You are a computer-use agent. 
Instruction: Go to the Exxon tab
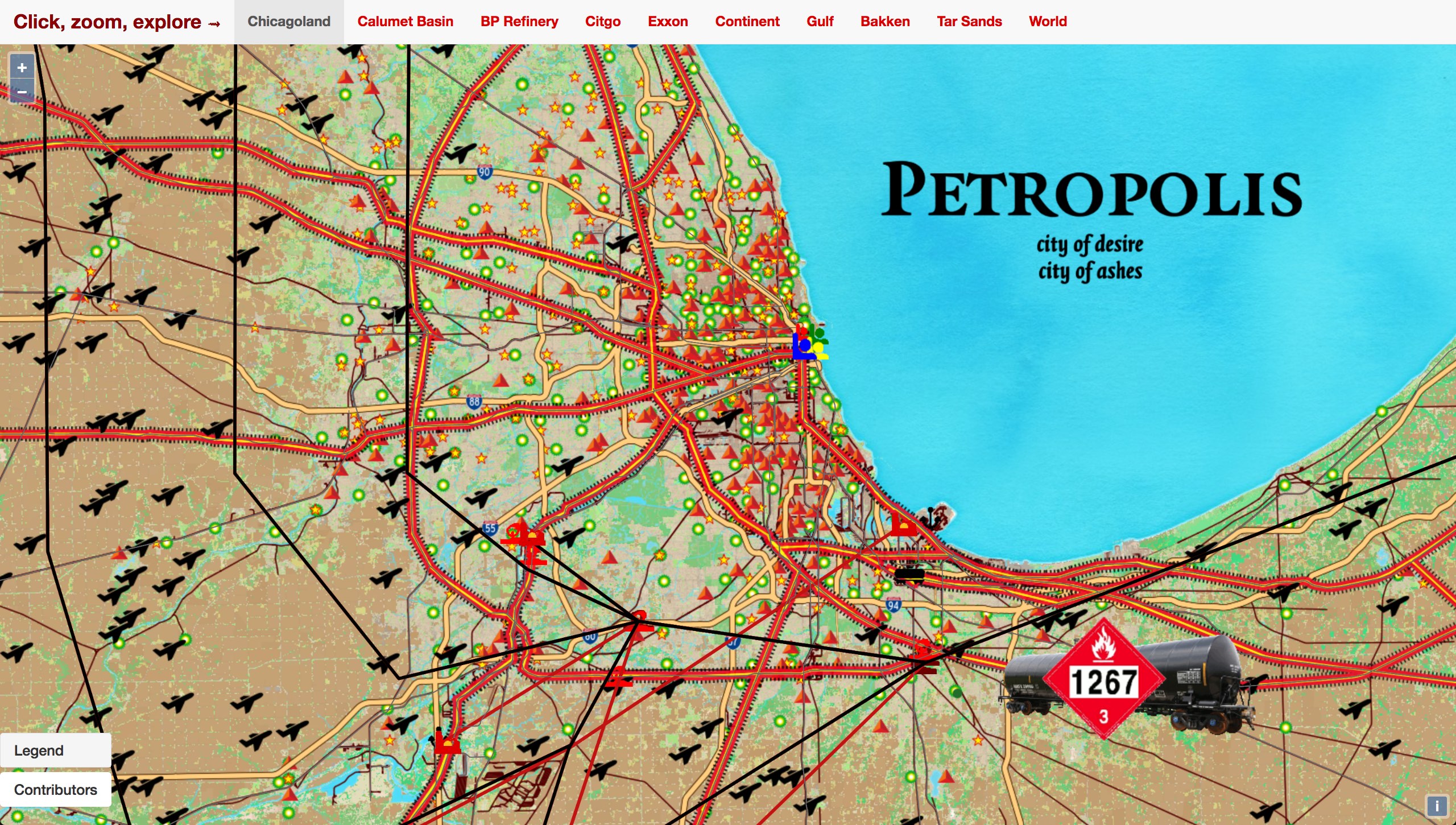[668, 22]
